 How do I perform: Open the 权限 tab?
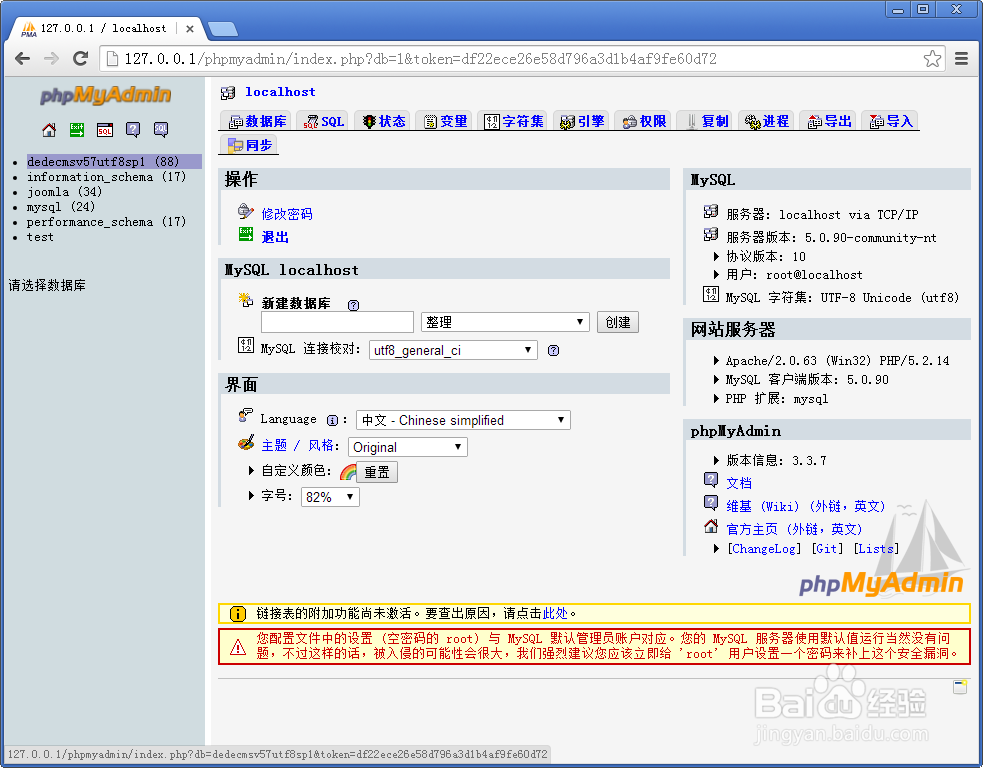(643, 121)
